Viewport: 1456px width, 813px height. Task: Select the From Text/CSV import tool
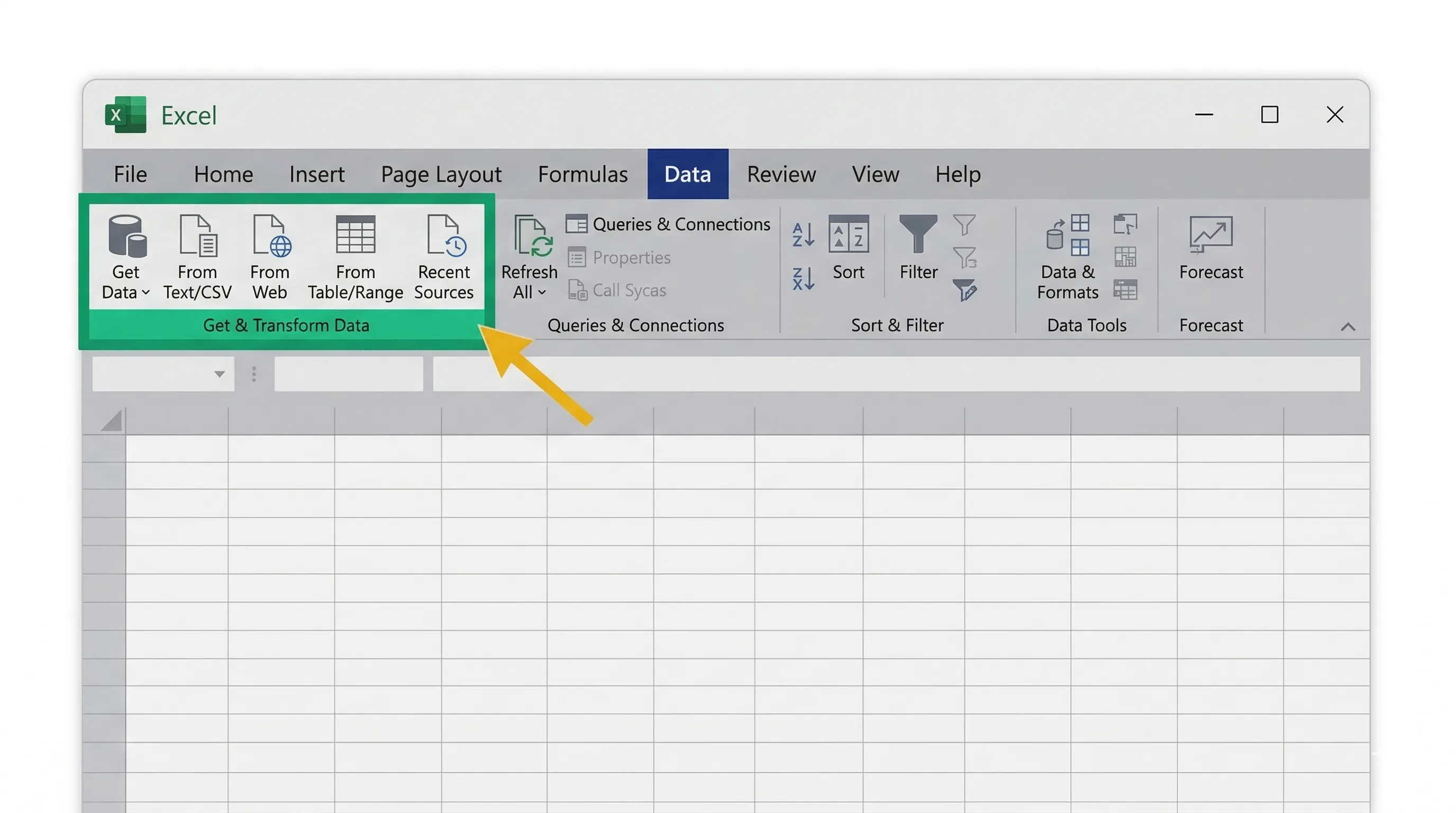tap(197, 256)
